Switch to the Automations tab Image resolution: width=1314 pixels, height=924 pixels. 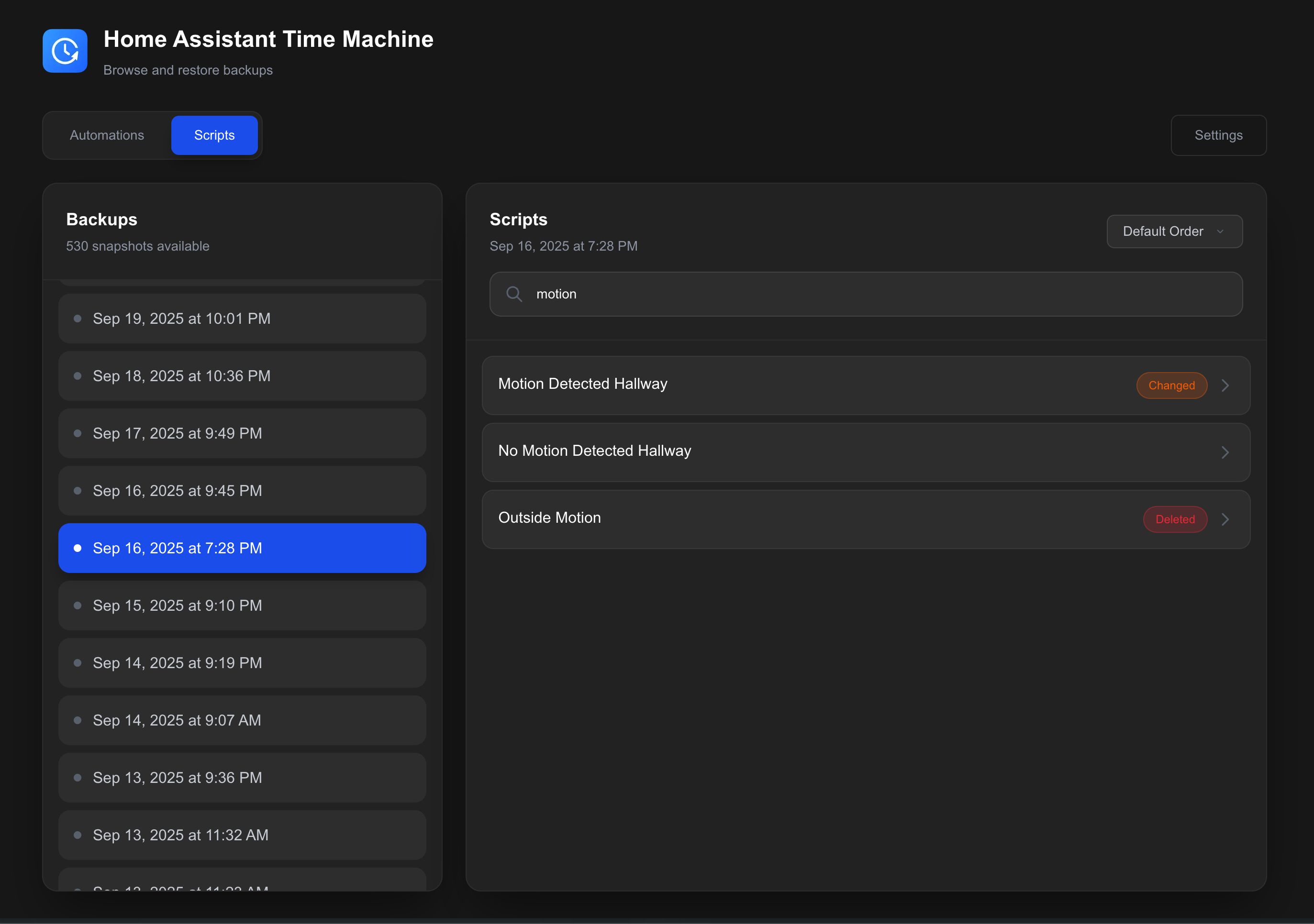(x=107, y=135)
